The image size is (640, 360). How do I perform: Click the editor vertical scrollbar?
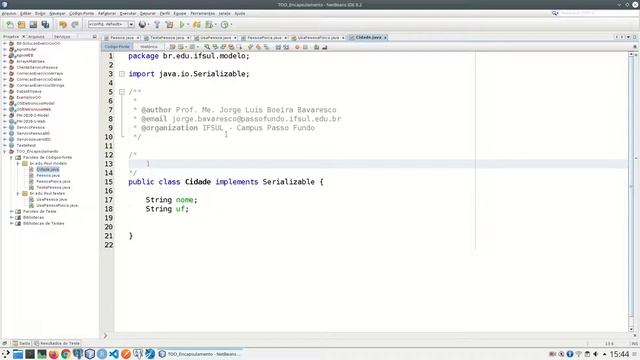coord(631,192)
